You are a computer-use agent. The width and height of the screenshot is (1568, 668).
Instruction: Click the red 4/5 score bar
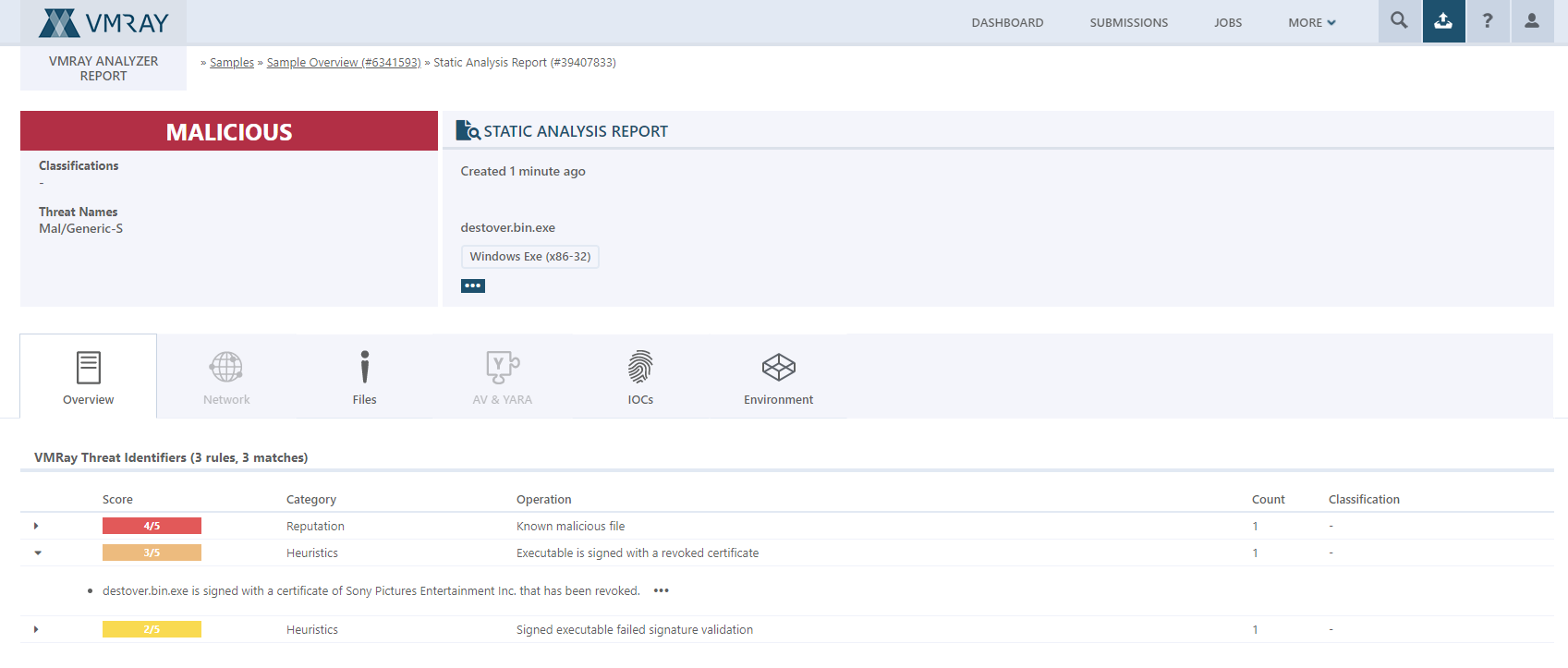click(x=152, y=526)
